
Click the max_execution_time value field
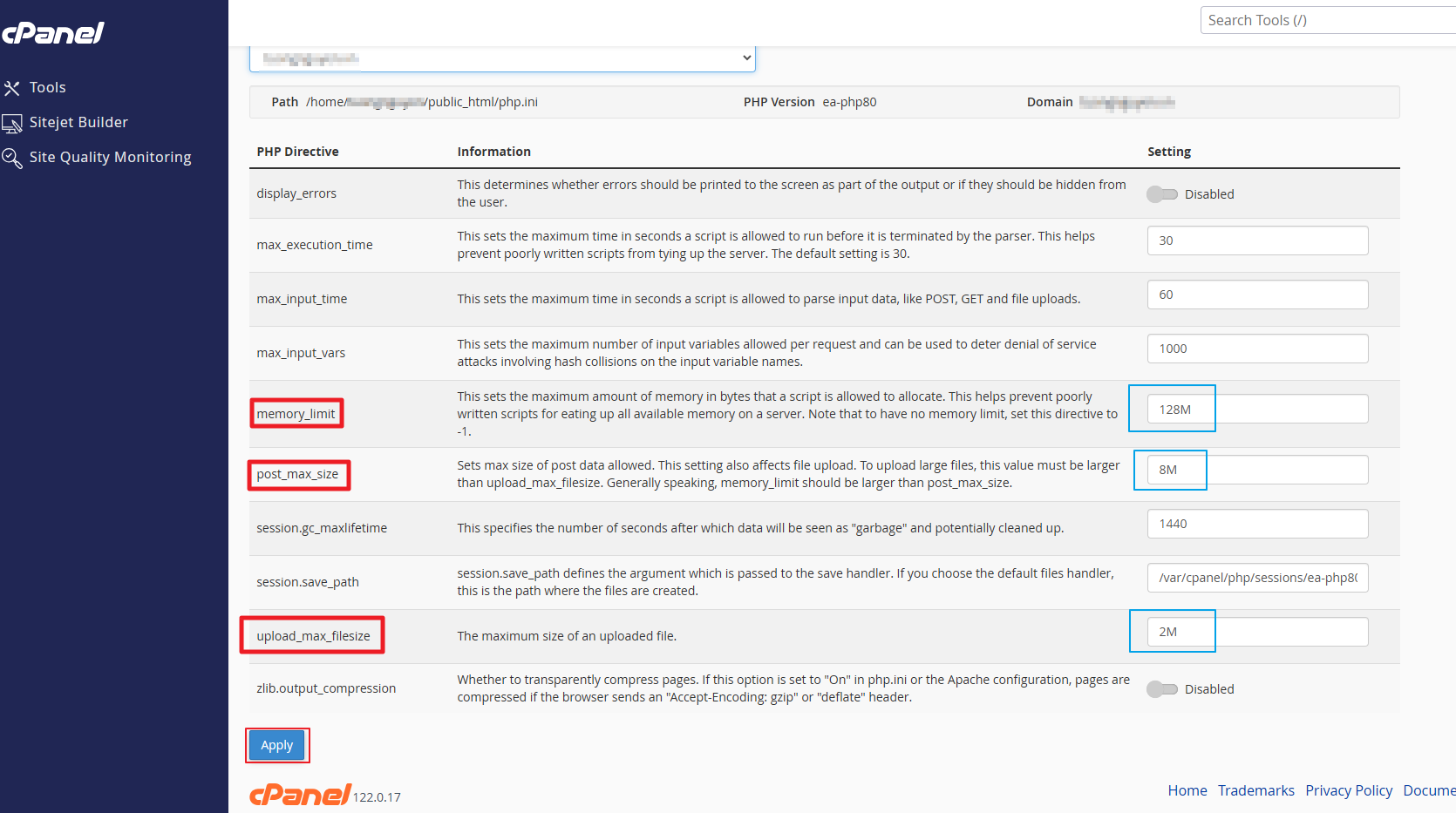click(x=1257, y=241)
